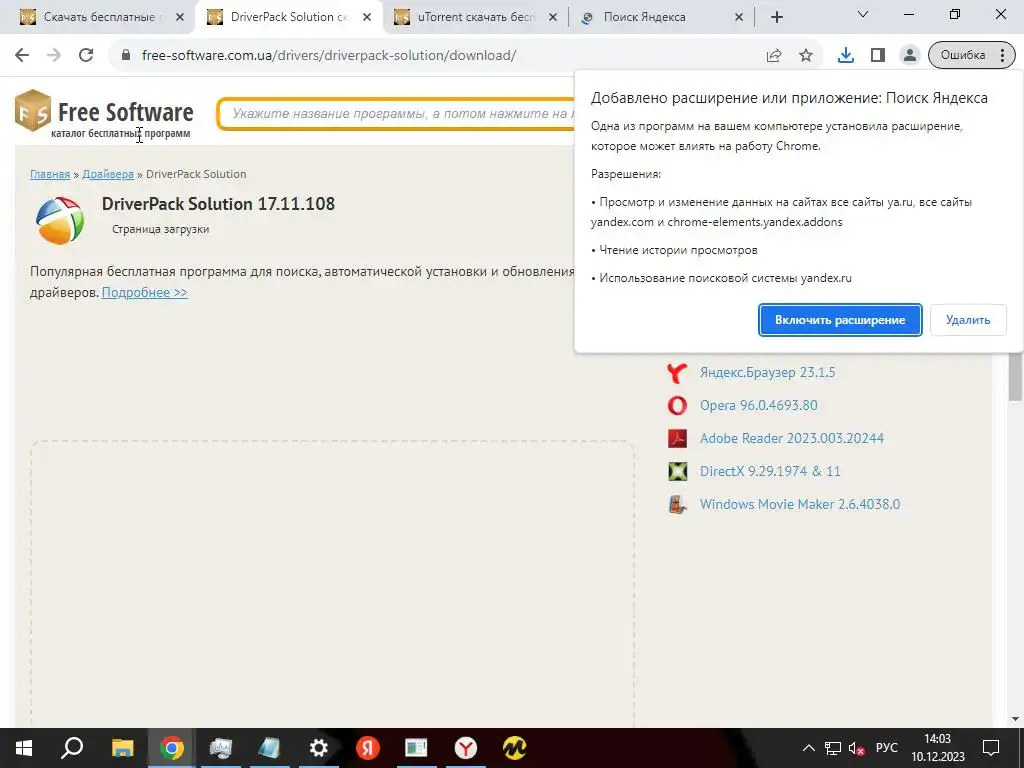Switch to the Скачать бесплатные tab
Screen dimensions: 1024x768
(97, 17)
